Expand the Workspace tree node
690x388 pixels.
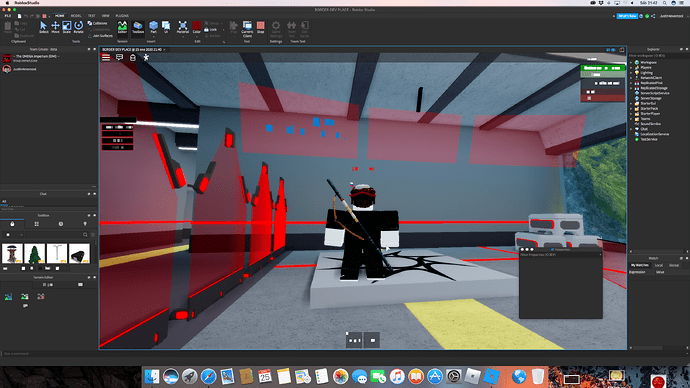(631, 62)
